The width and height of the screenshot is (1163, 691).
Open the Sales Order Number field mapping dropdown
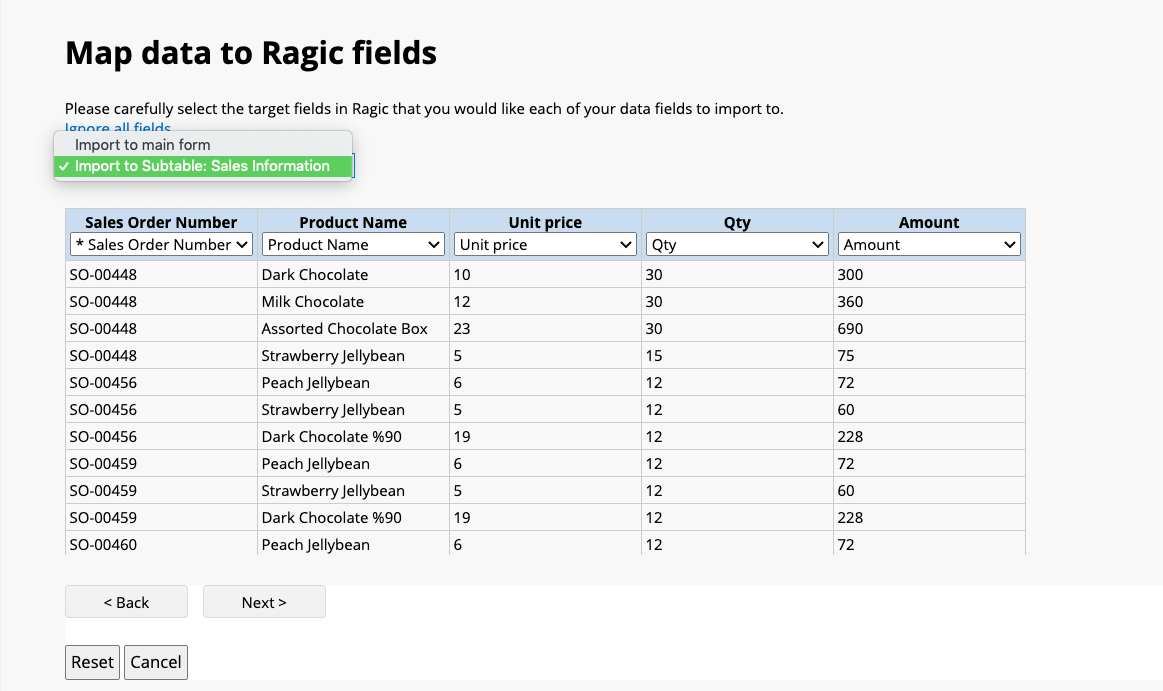(161, 245)
